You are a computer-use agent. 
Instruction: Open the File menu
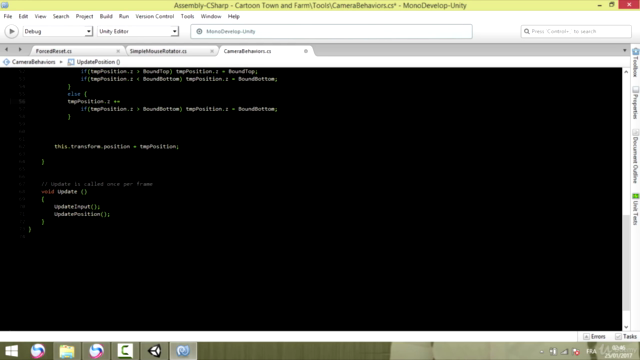(8, 16)
